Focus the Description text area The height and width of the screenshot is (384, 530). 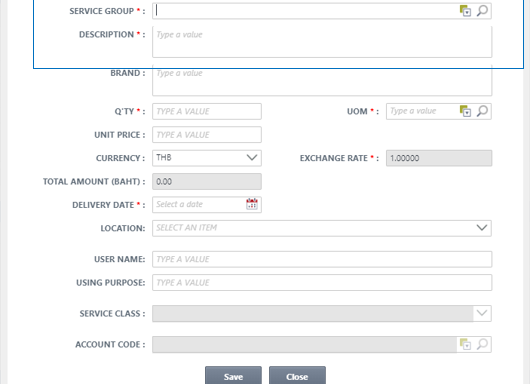(x=322, y=42)
